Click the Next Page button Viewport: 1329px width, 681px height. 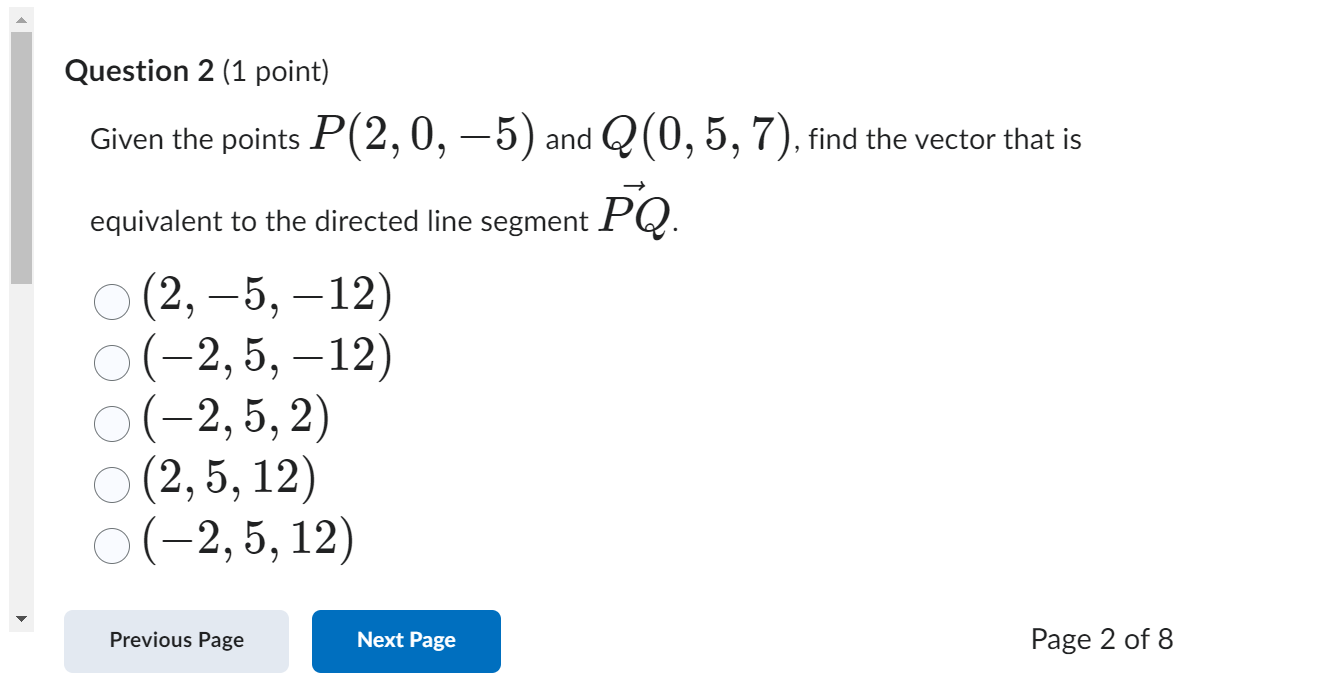coord(405,641)
